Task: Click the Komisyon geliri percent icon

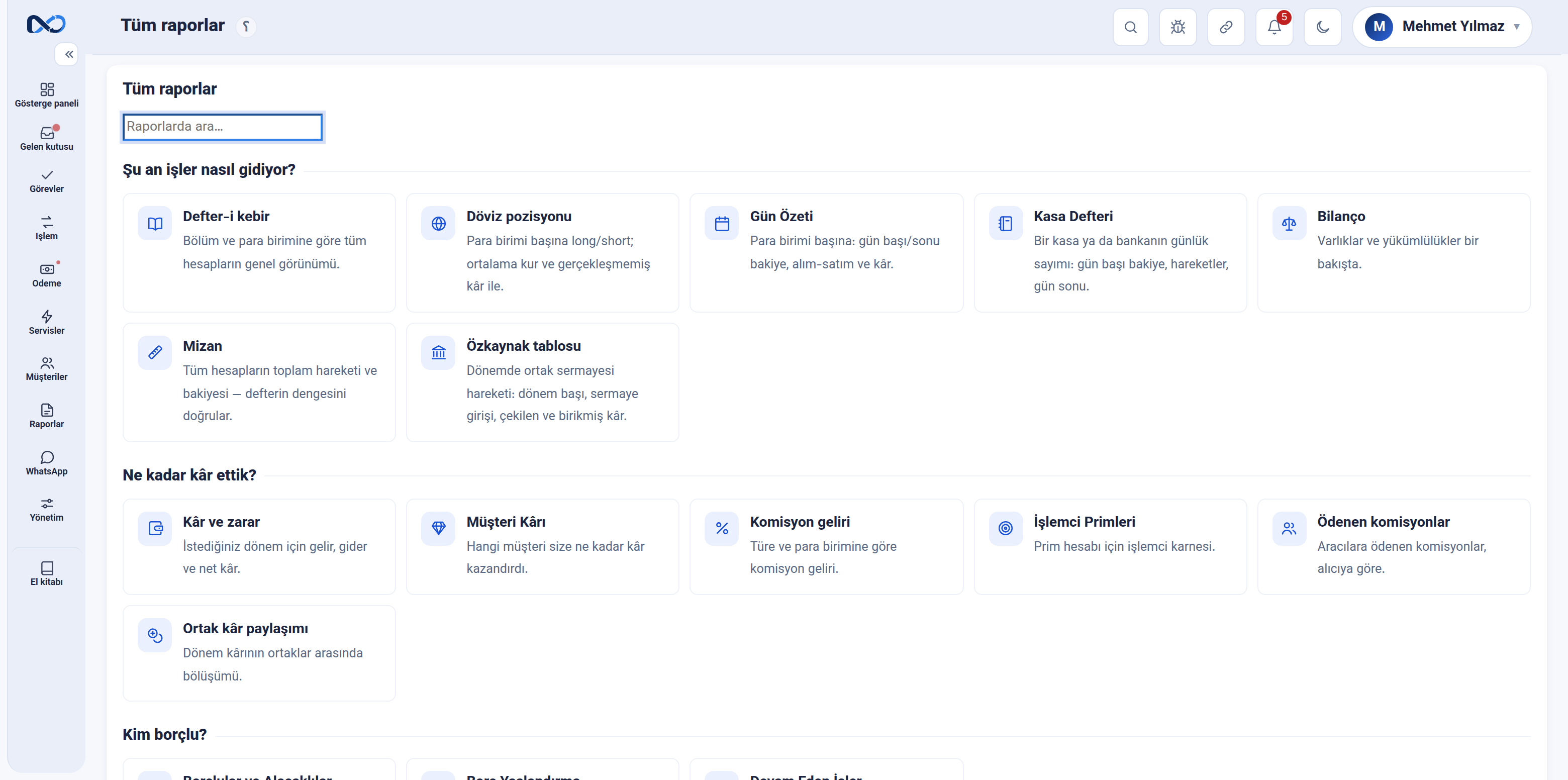Action: [722, 528]
